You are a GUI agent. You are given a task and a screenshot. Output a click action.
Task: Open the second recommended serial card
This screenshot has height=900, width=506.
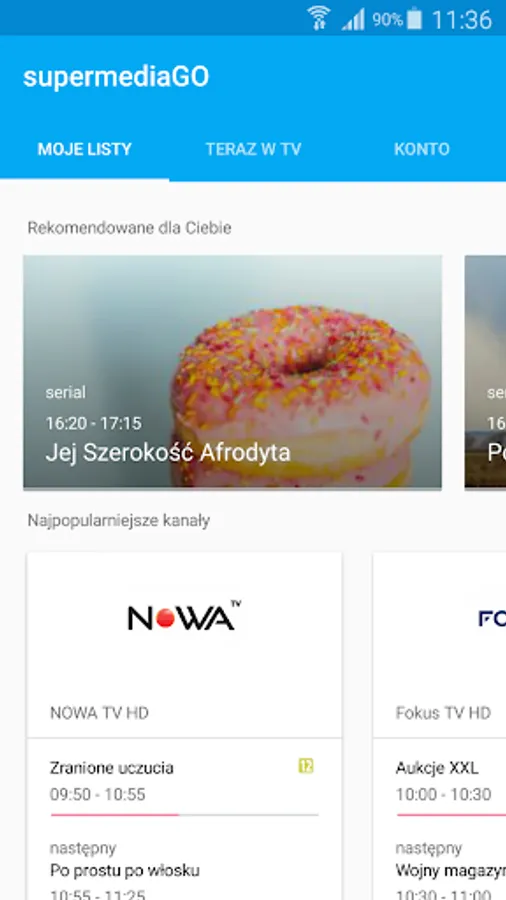click(485, 372)
